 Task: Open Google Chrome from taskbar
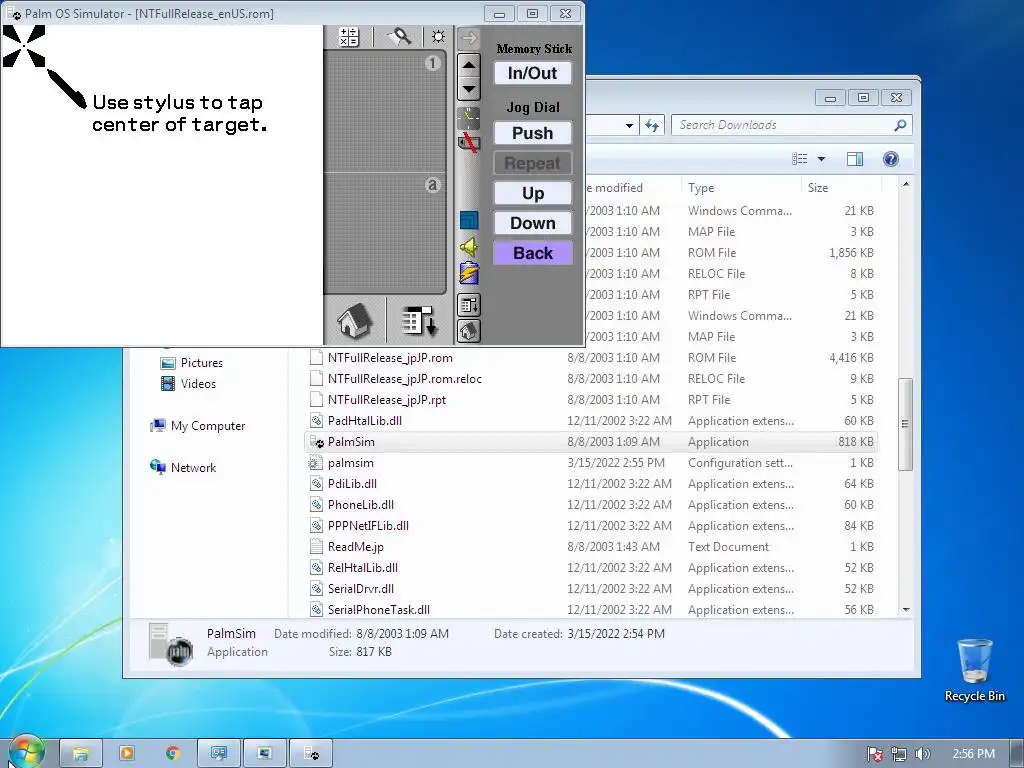[172, 754]
